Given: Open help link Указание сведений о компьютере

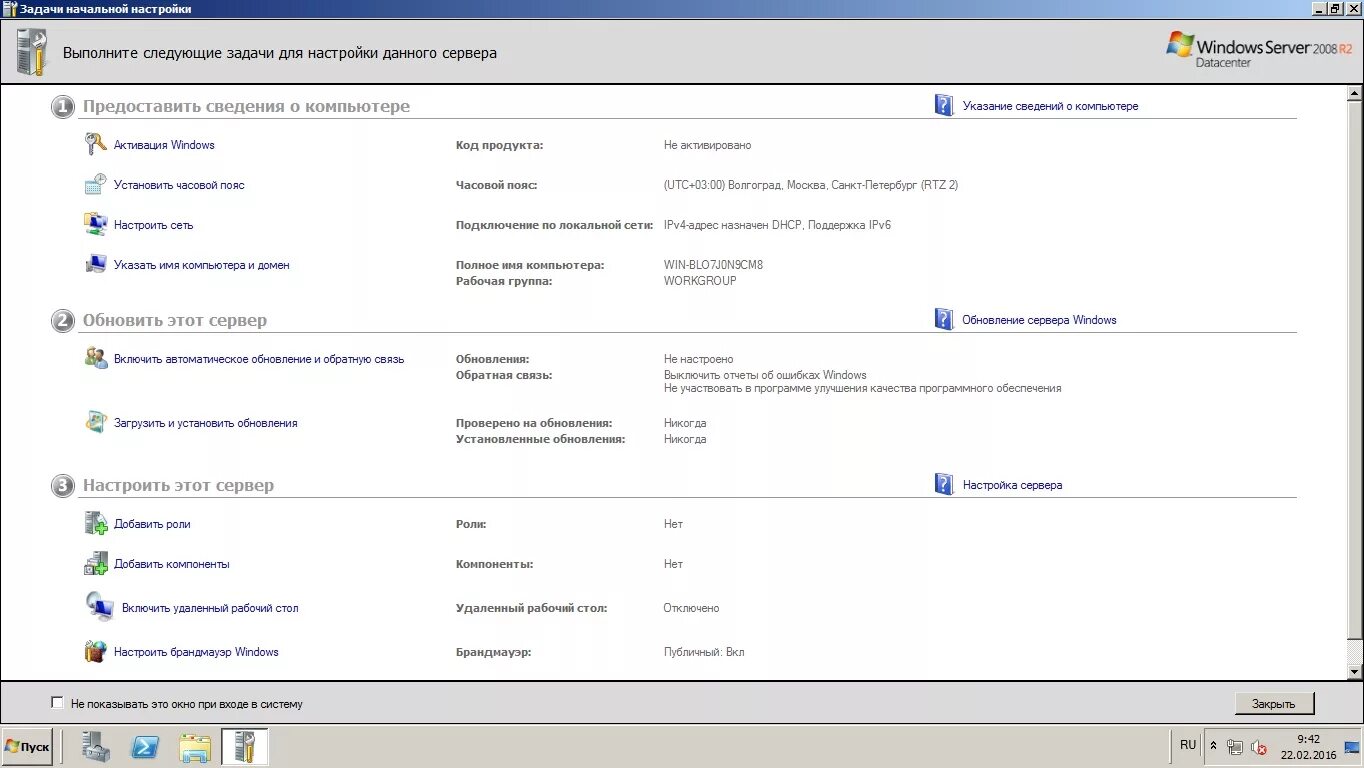Looking at the screenshot, I should (x=1050, y=106).
